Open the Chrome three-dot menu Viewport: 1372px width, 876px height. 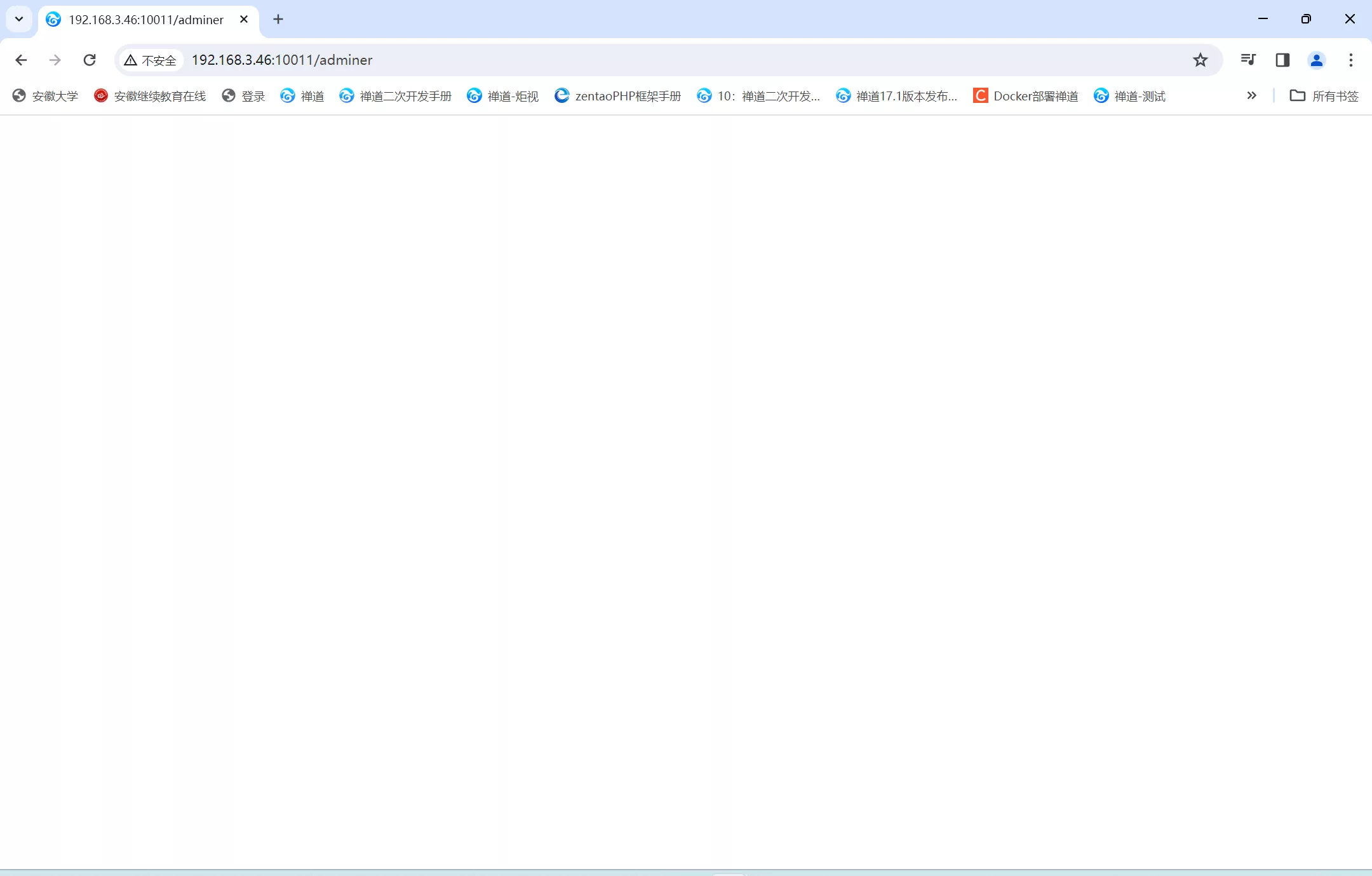point(1351,60)
